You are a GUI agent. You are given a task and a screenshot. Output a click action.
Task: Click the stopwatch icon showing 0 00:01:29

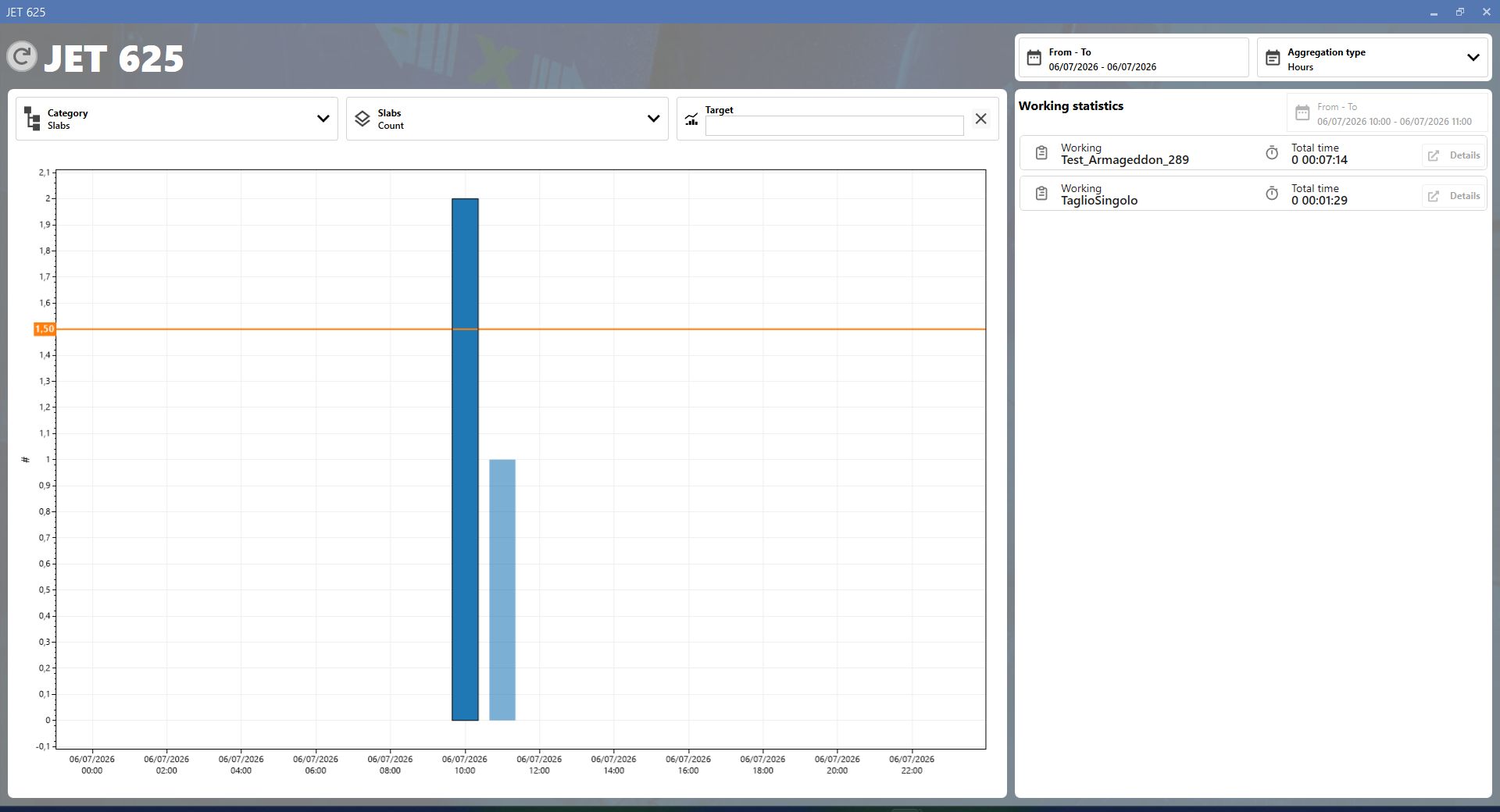coord(1272,194)
